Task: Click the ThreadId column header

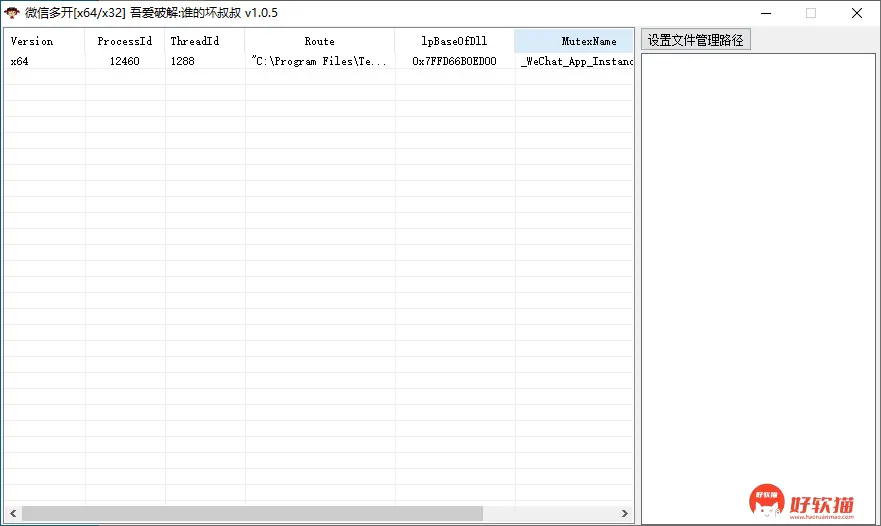Action: [x=205, y=41]
